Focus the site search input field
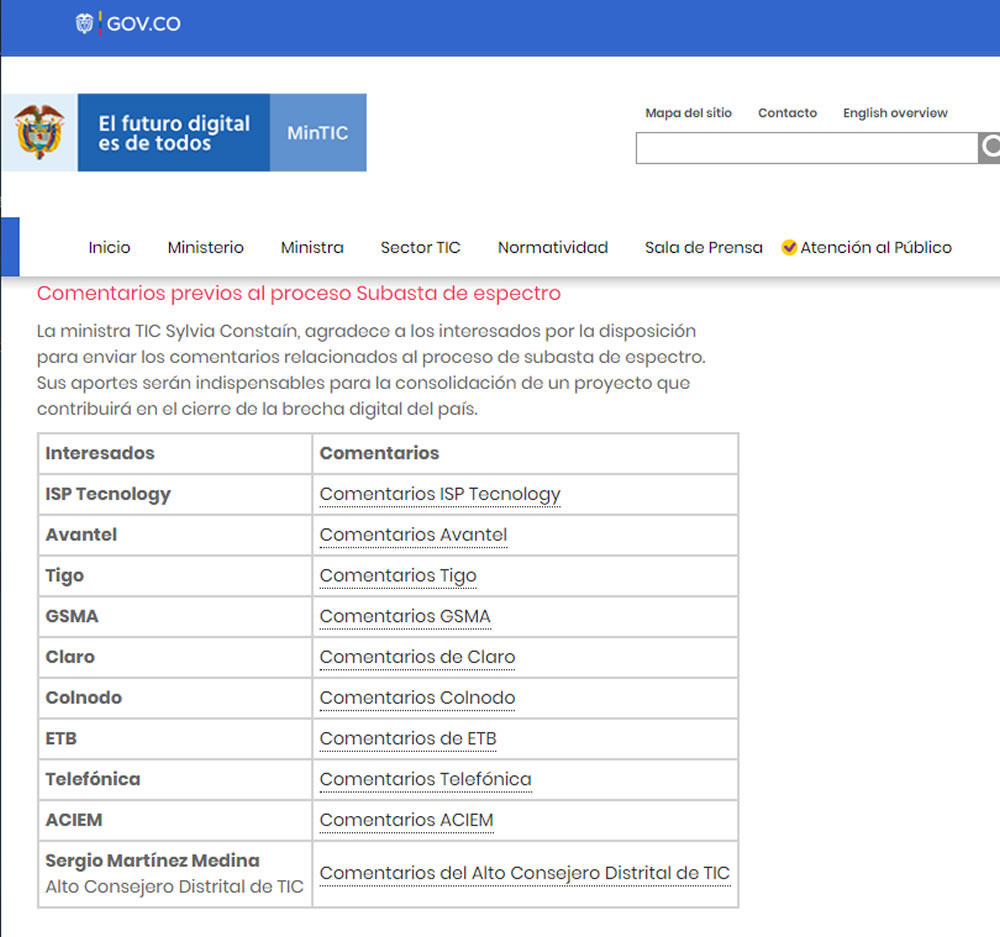This screenshot has width=1000, height=937. [807, 148]
